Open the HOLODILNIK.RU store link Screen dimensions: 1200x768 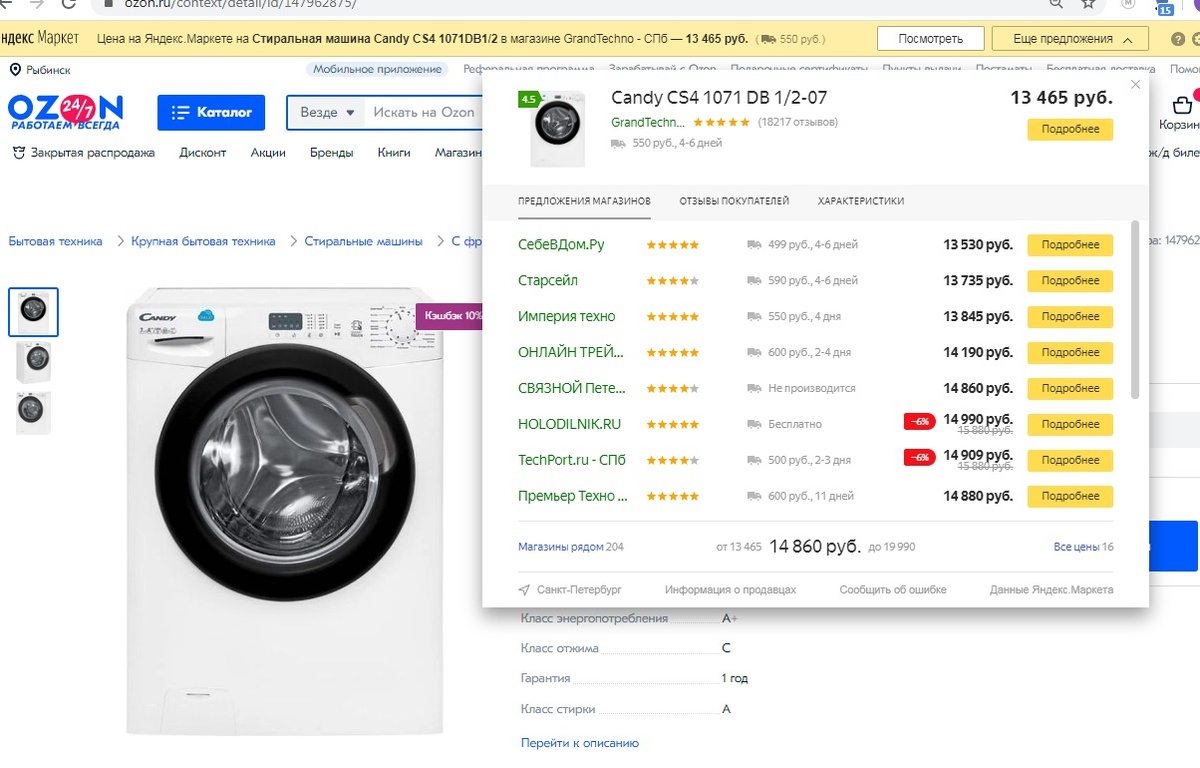569,424
